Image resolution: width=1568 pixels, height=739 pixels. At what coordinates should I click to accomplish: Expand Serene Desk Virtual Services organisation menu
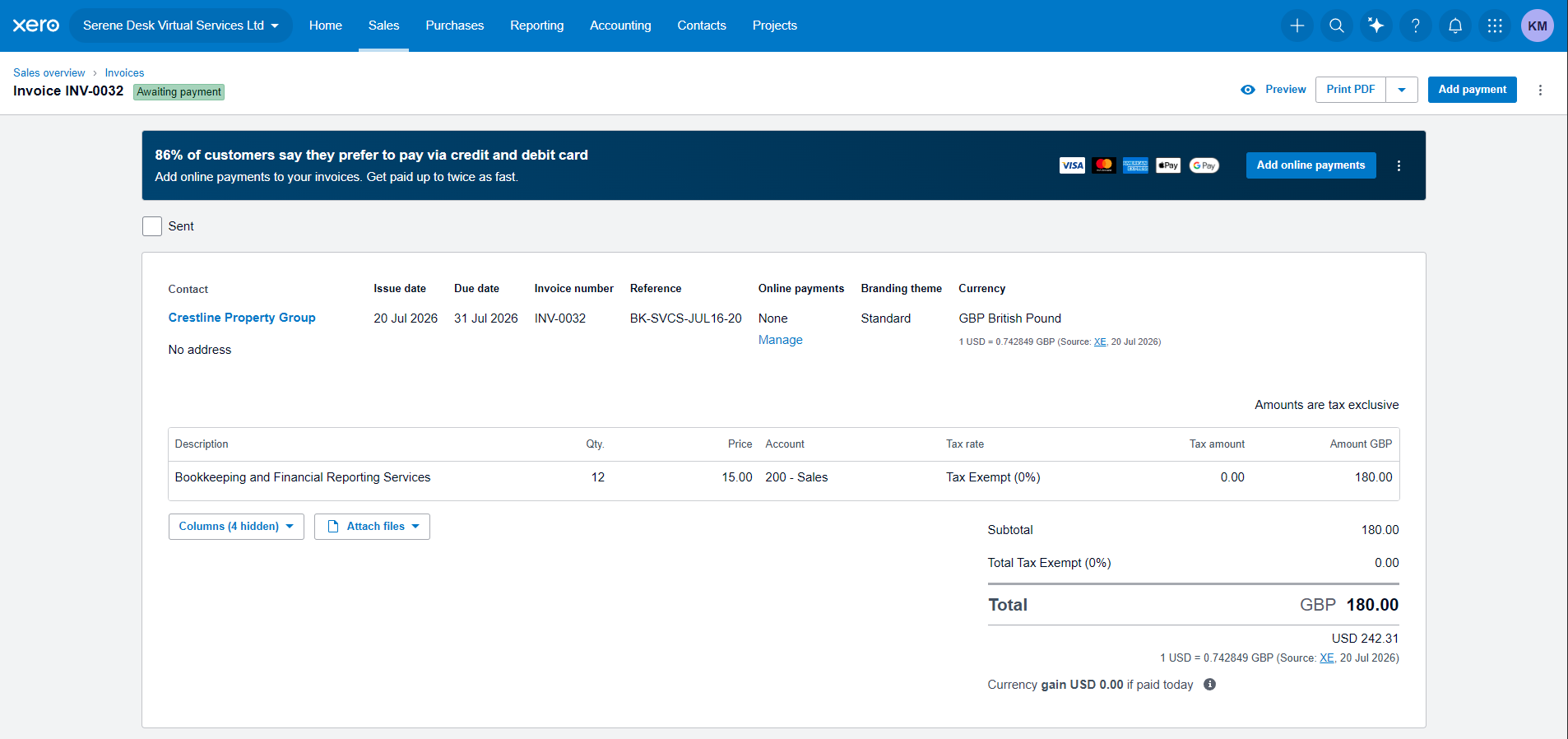pos(181,26)
